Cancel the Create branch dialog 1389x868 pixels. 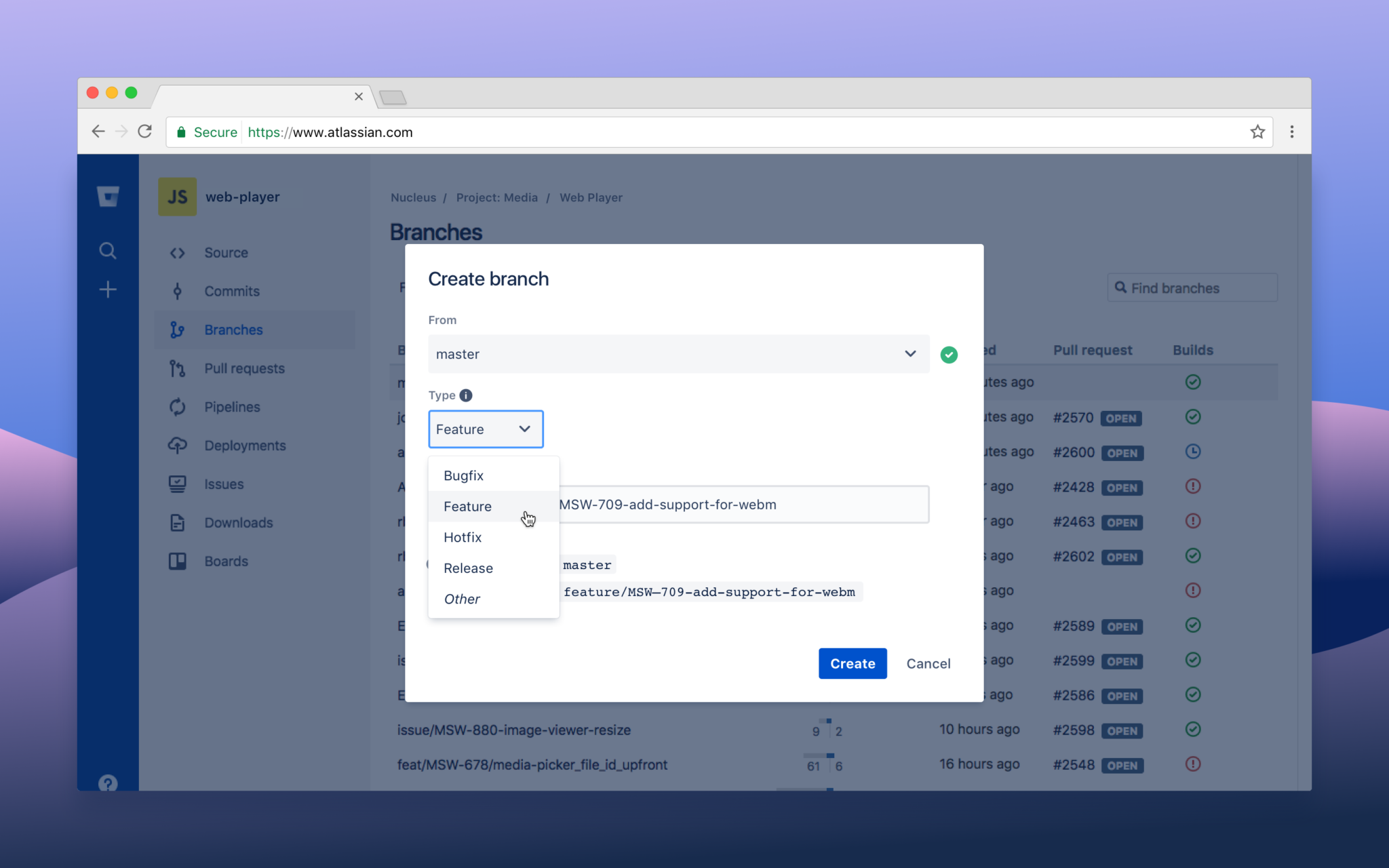tap(928, 663)
